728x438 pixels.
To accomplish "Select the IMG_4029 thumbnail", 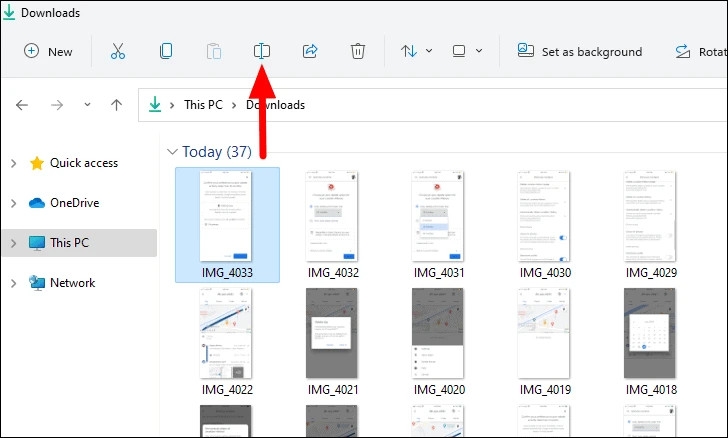I will tap(650, 216).
